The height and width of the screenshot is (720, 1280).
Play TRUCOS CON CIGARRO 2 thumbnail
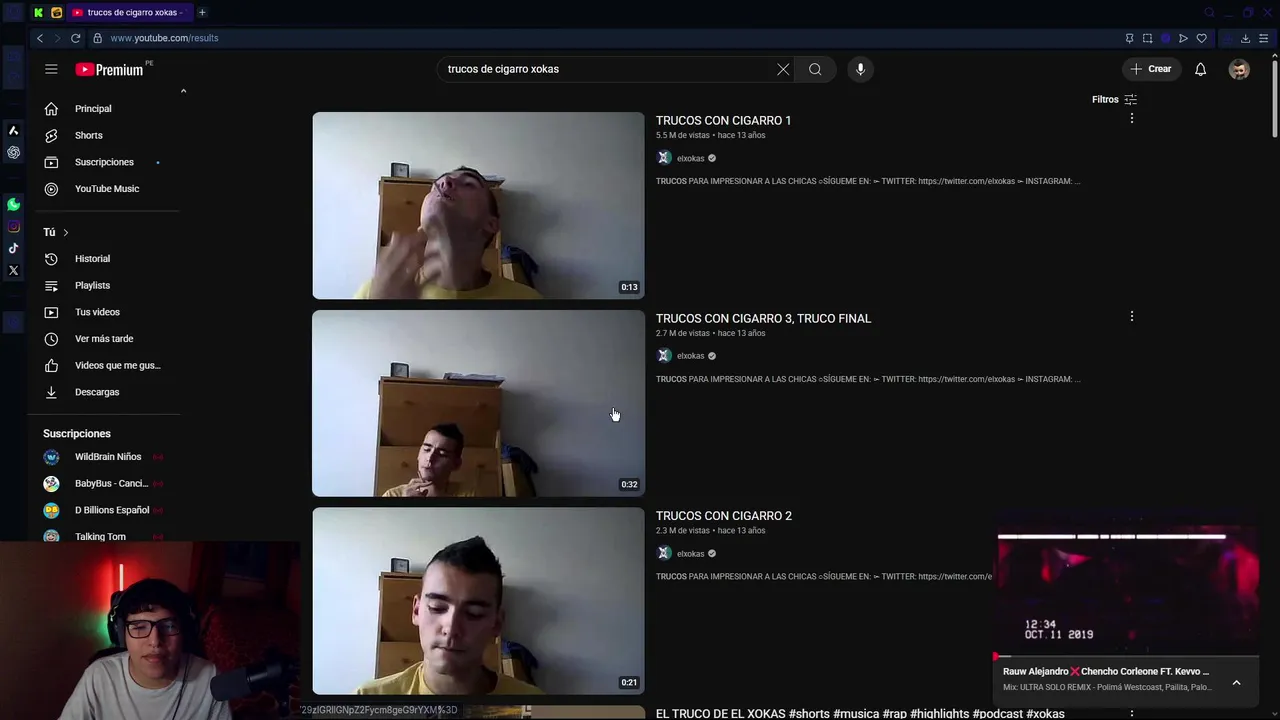(x=478, y=601)
